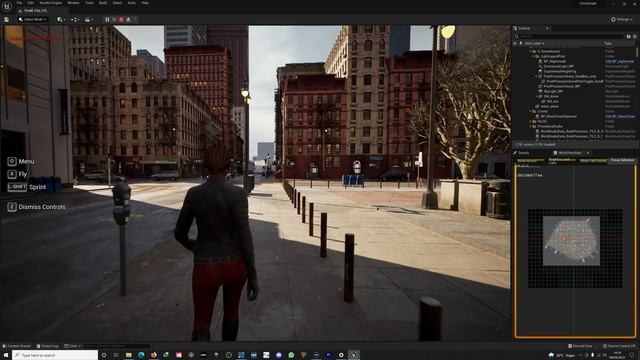Select the DirectionalLight actor row
The width and height of the screenshot is (640, 360).
click(558, 66)
